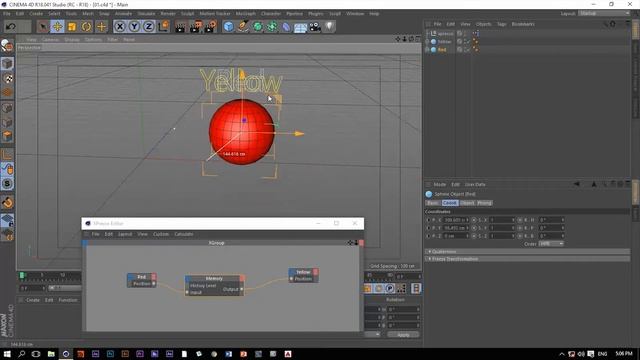This screenshot has height=360, width=640.
Task: Click the Apply button in Coordinates
Action: click(403, 335)
